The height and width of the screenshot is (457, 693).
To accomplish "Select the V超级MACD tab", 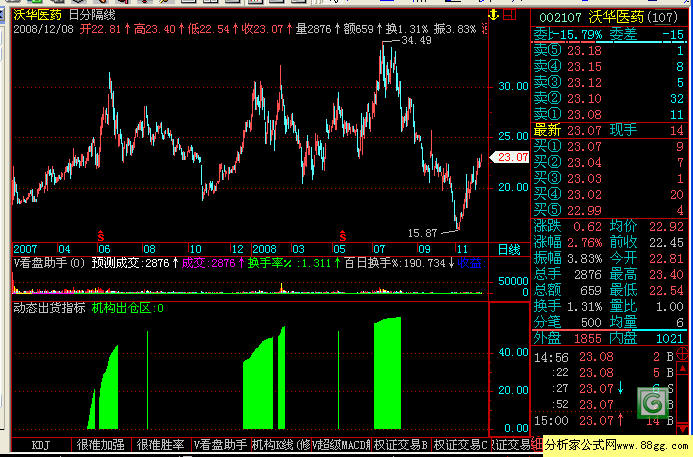I will 341,445.
